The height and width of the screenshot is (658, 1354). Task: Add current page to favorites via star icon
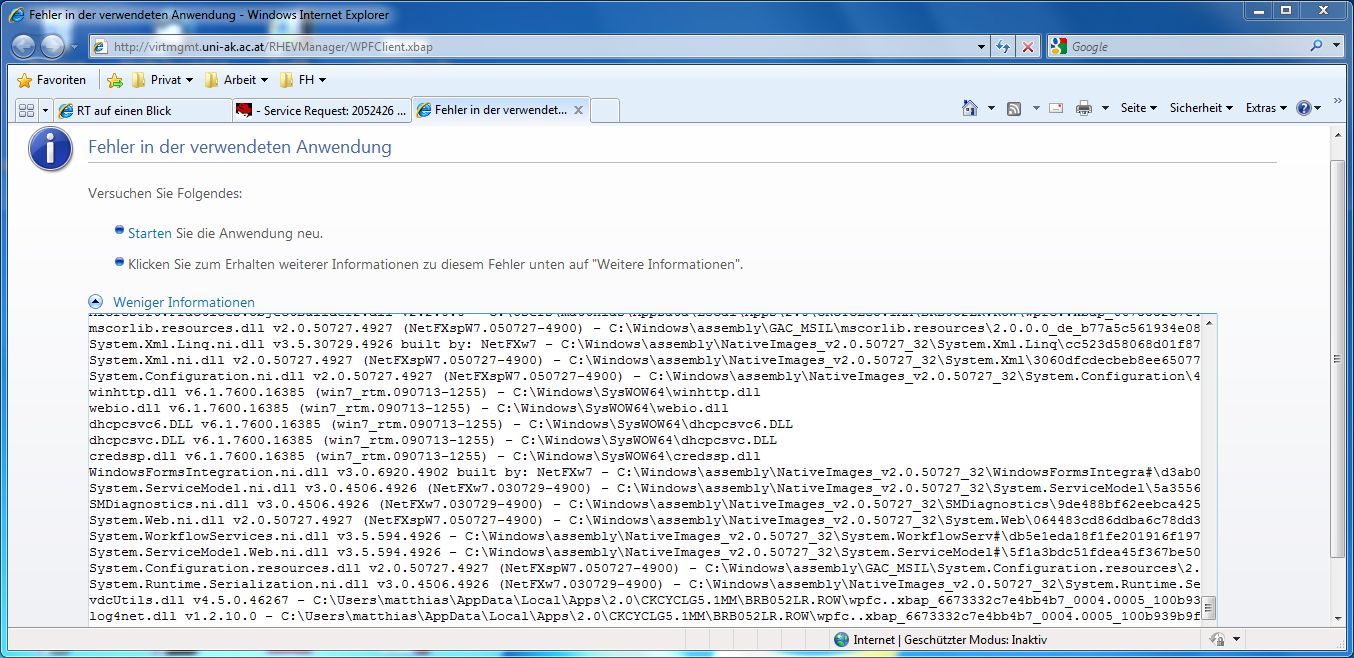point(115,79)
